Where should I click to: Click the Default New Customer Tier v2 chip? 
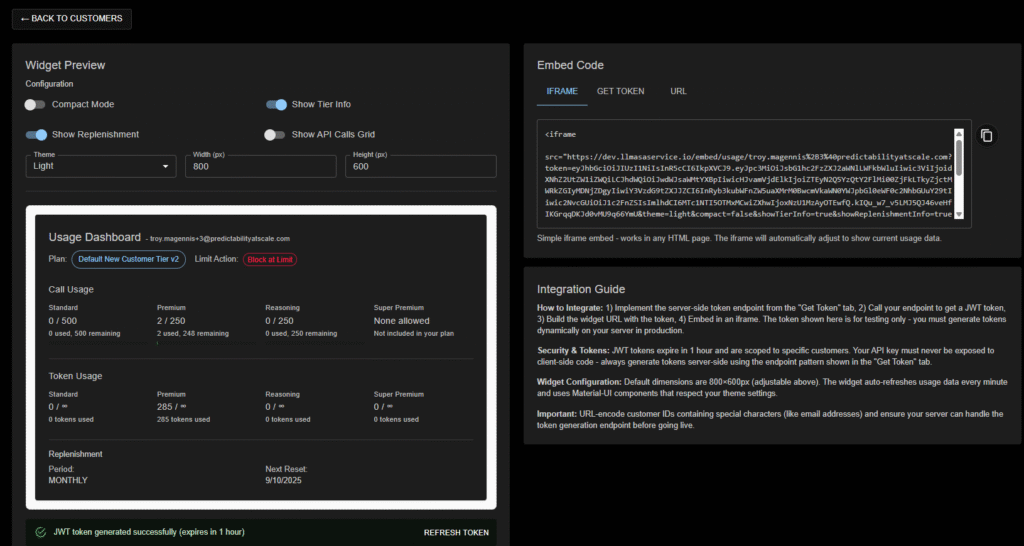(x=129, y=259)
